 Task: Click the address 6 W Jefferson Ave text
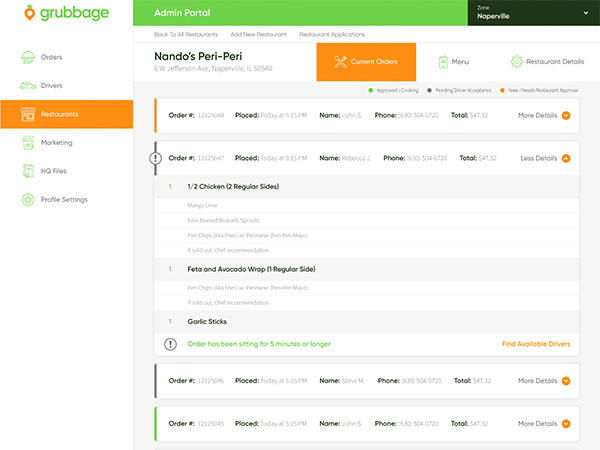click(213, 68)
